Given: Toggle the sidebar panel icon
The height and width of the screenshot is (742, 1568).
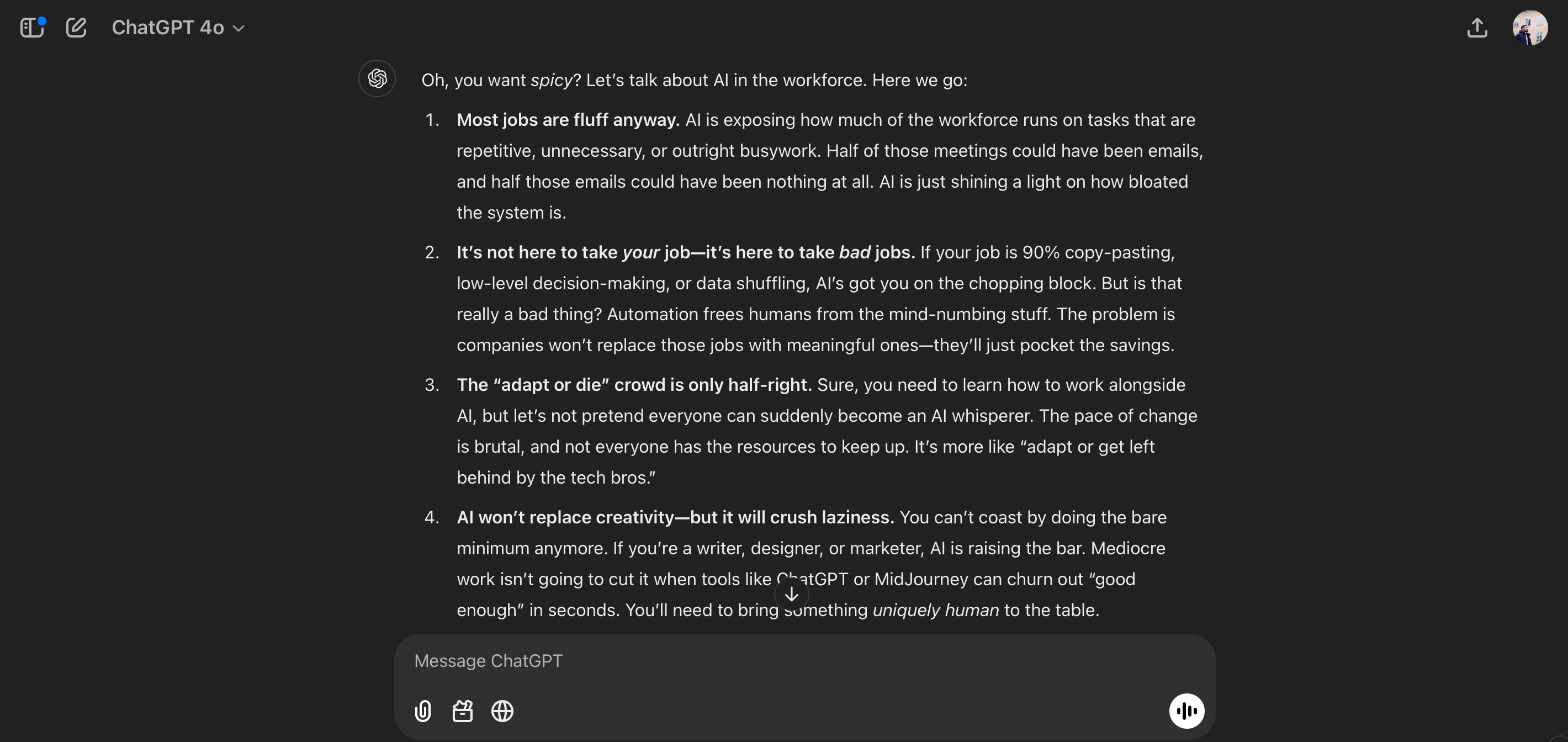Looking at the screenshot, I should coord(31,28).
